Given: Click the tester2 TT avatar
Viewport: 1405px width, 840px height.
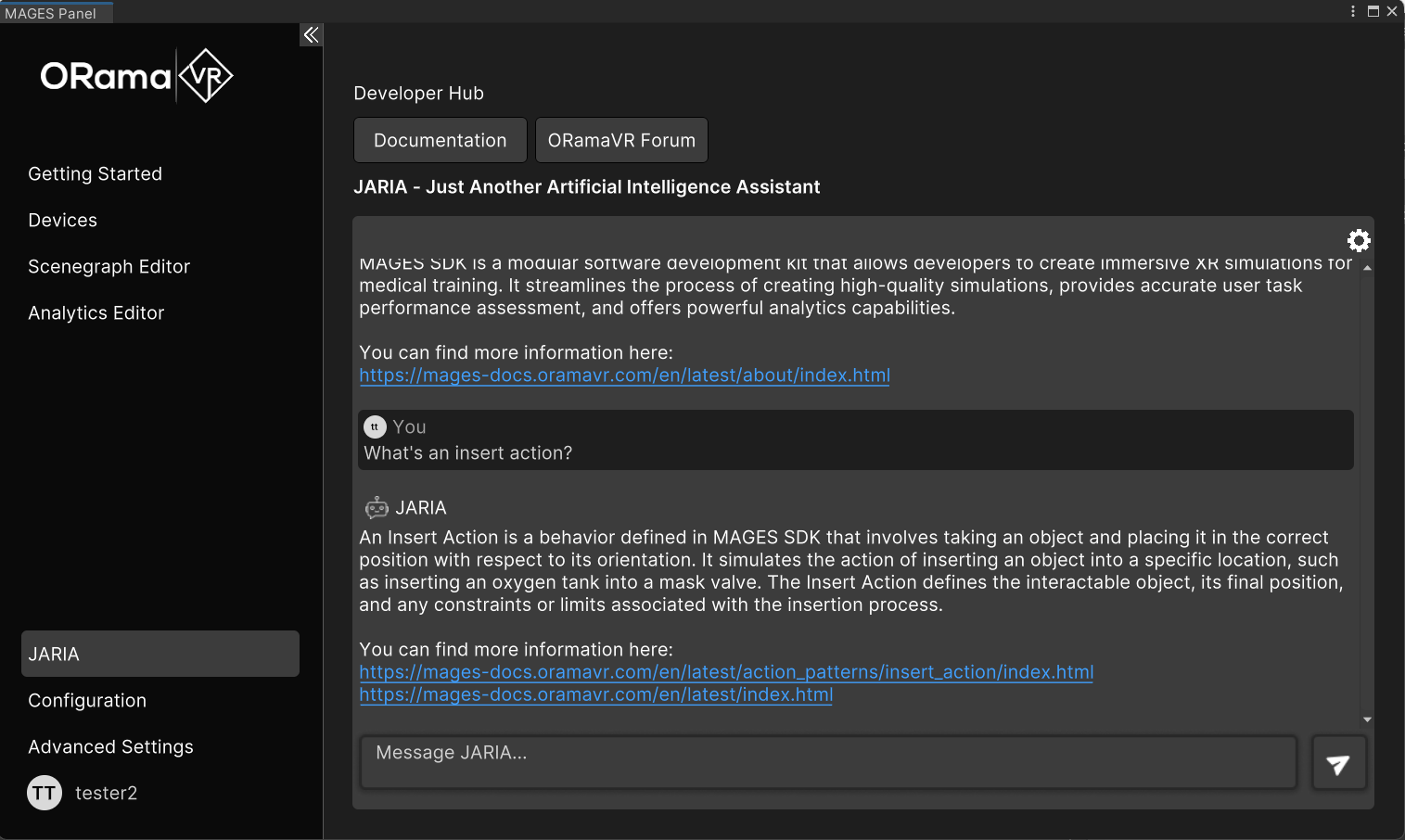Looking at the screenshot, I should (x=45, y=793).
